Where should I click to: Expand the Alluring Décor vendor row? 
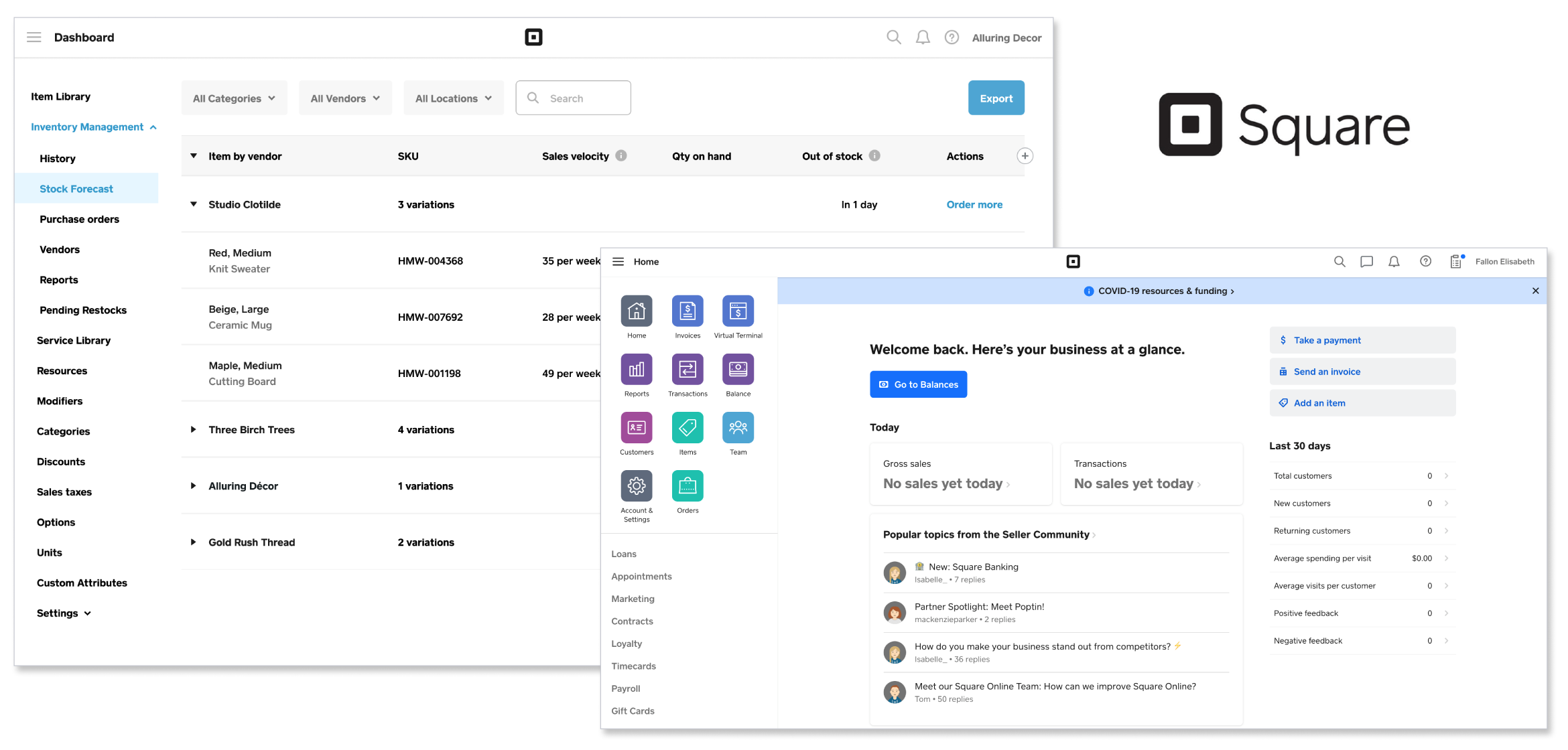pos(194,485)
